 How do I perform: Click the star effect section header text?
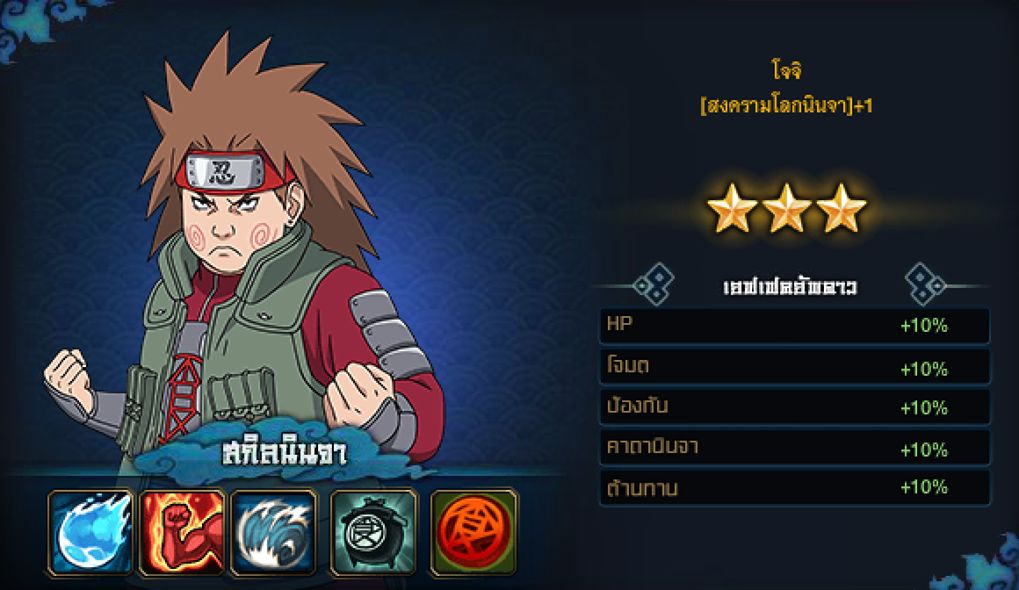(790, 286)
